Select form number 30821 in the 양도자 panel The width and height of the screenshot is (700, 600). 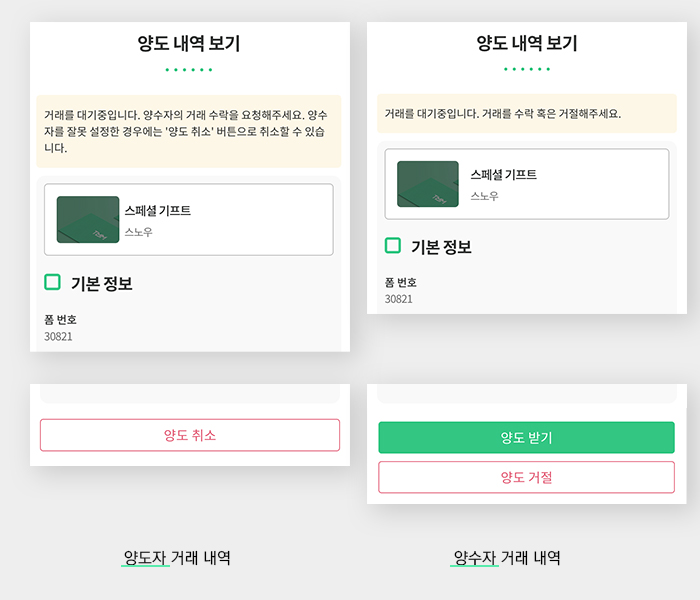(x=58, y=336)
